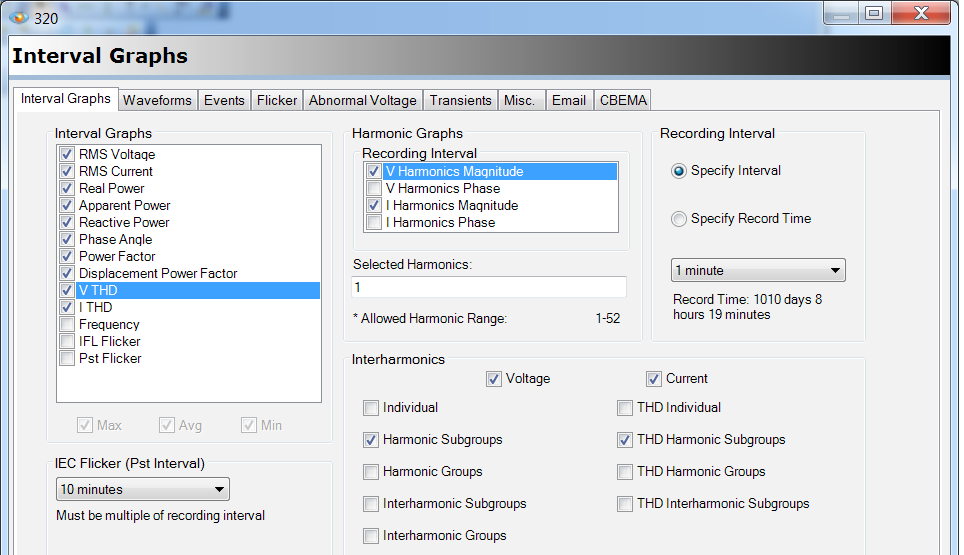Click the Selected Harmonics input field
Screen dimensions: 964x555
coord(489,287)
